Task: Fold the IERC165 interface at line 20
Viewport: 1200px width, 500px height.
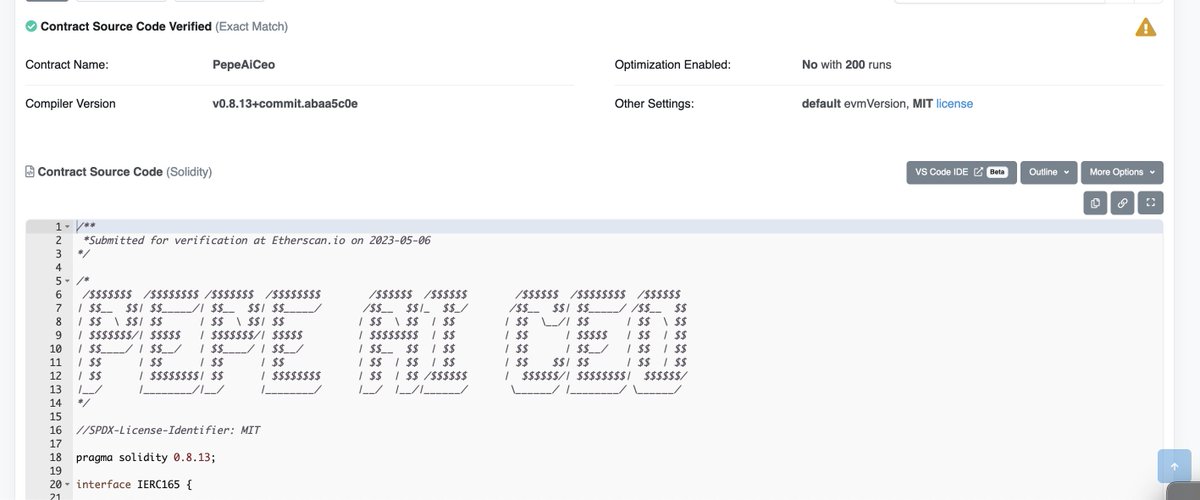Action: tap(67, 484)
